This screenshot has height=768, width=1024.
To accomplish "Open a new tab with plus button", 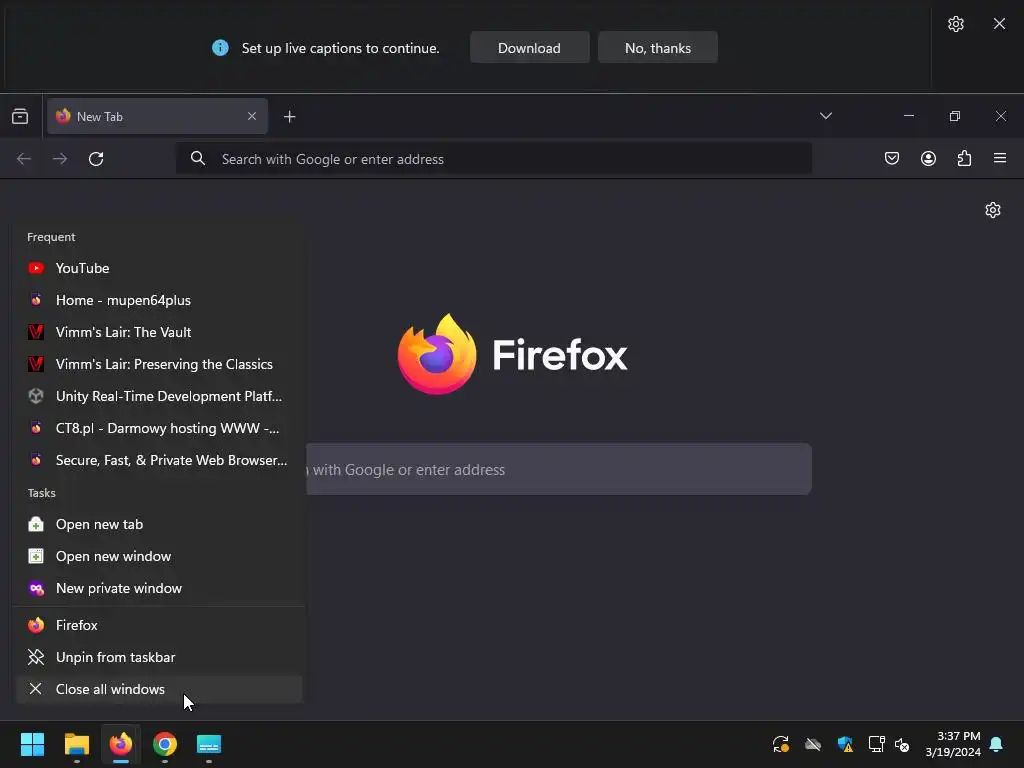I will (x=289, y=116).
